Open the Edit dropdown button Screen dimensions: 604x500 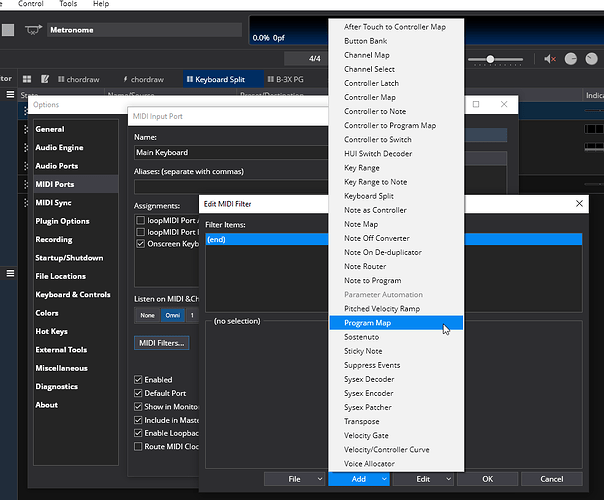(423, 479)
